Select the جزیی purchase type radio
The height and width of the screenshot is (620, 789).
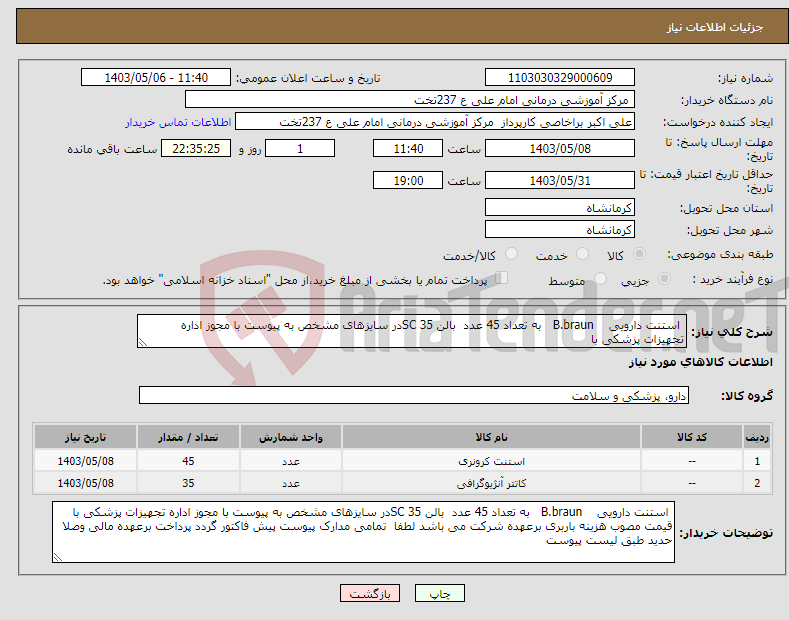[664, 279]
